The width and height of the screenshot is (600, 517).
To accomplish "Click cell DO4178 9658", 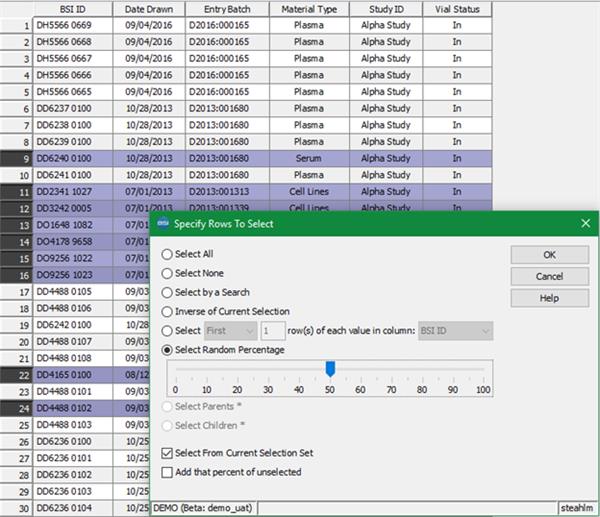I will (x=73, y=242).
